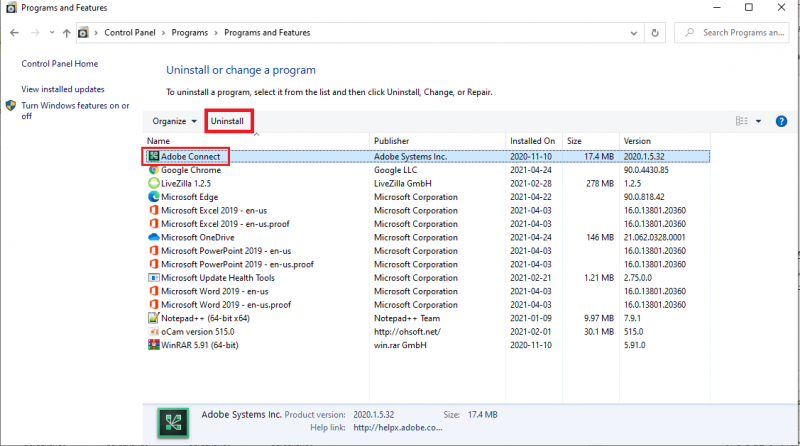Open Control Panel Home link
The width and height of the screenshot is (800, 446).
tap(60, 64)
